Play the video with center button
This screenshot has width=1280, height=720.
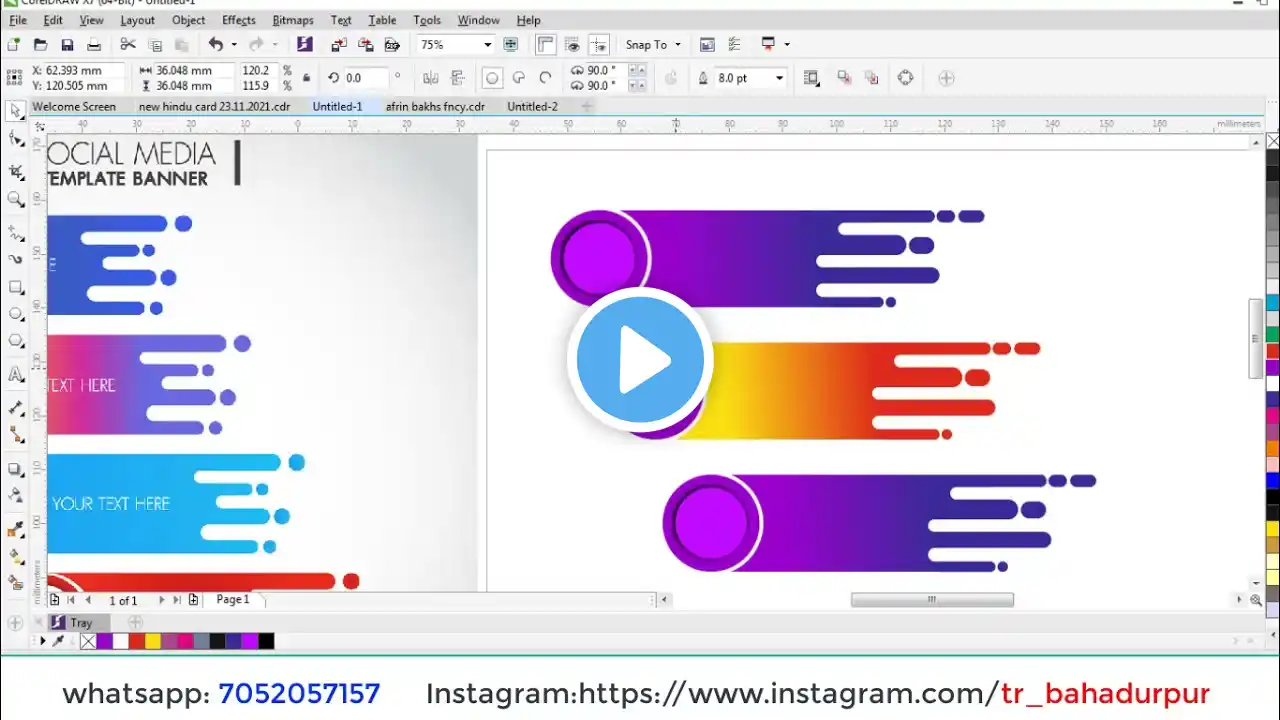click(x=640, y=360)
